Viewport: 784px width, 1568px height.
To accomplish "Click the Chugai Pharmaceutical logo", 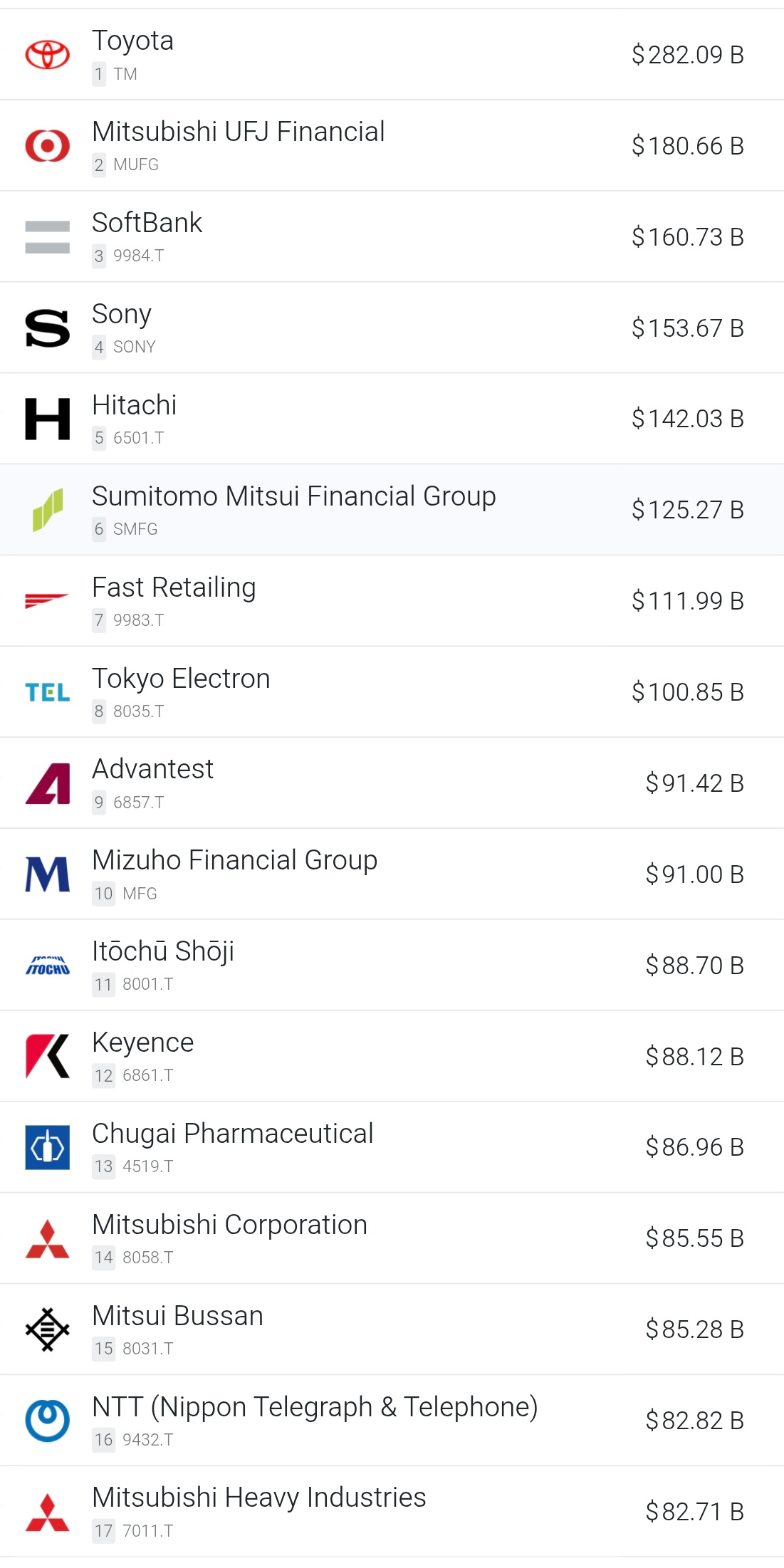I will (x=47, y=1147).
